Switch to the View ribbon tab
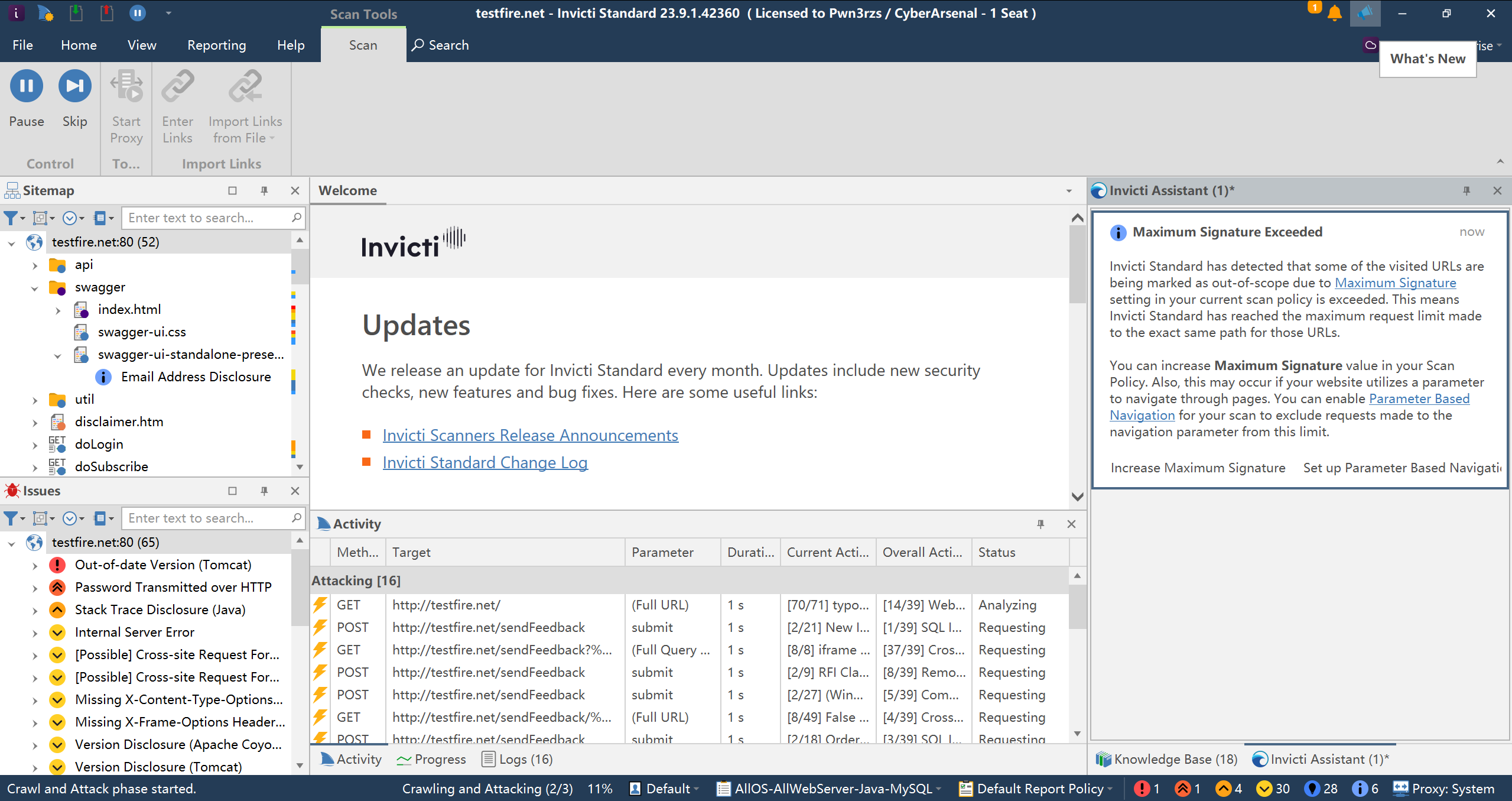The height and width of the screenshot is (801, 1512). 142,45
